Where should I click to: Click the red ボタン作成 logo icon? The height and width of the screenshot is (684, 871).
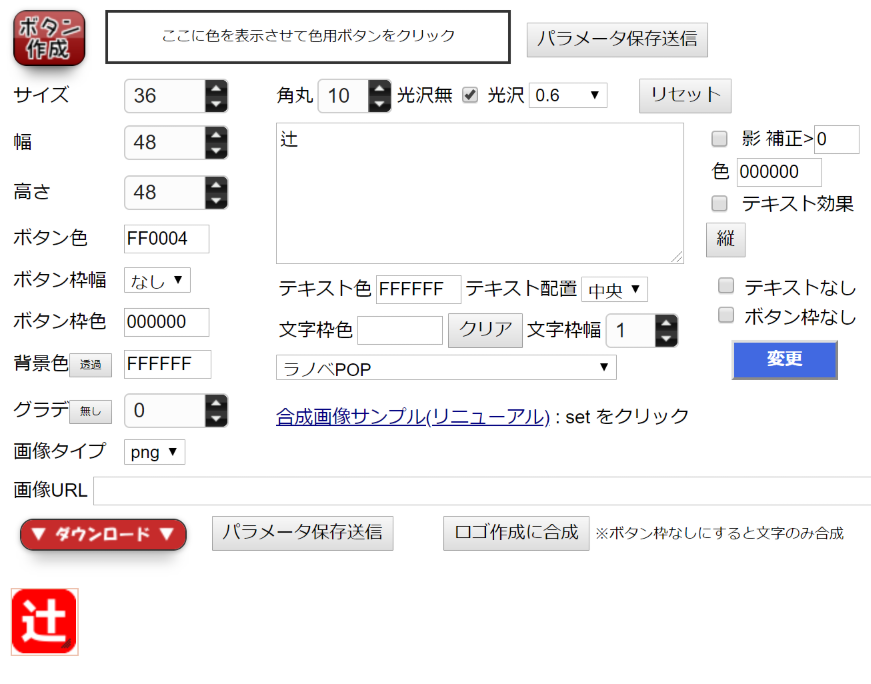click(x=49, y=39)
